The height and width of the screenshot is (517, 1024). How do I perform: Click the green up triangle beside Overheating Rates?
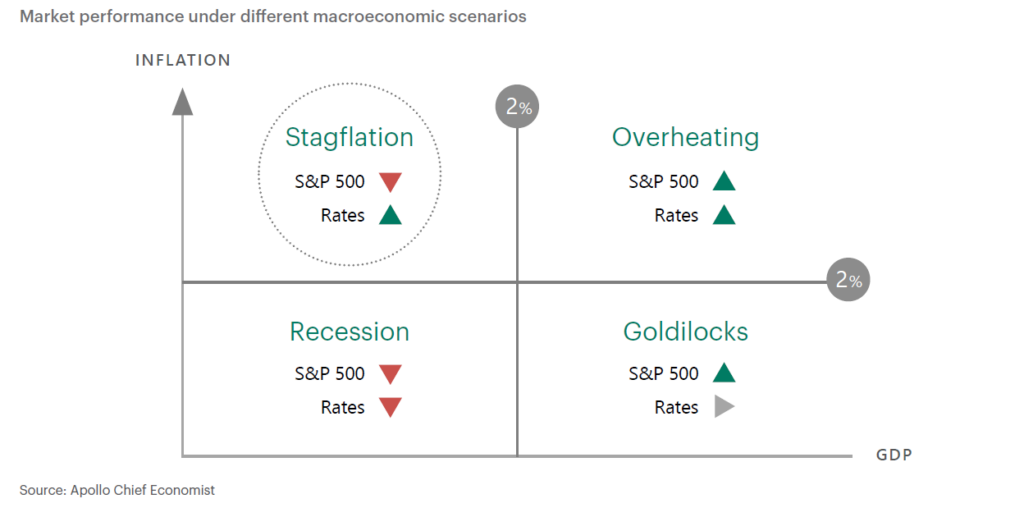[x=724, y=215]
